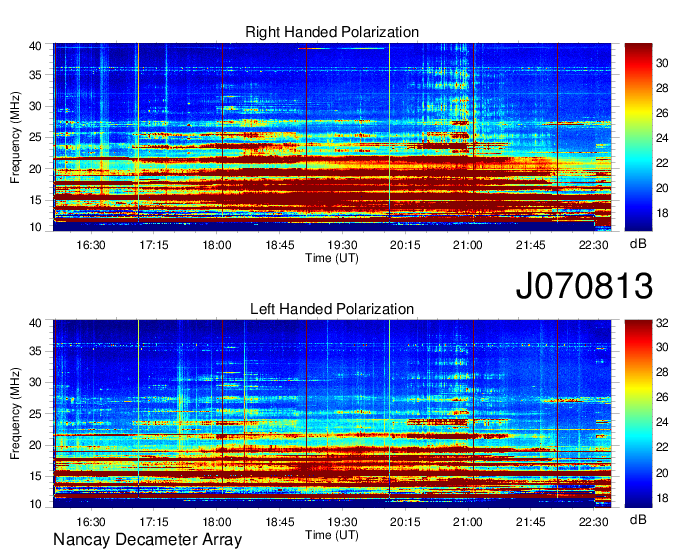Click the 22:30 time tick on Right Handed plot
The width and height of the screenshot is (680, 552).
point(593,245)
